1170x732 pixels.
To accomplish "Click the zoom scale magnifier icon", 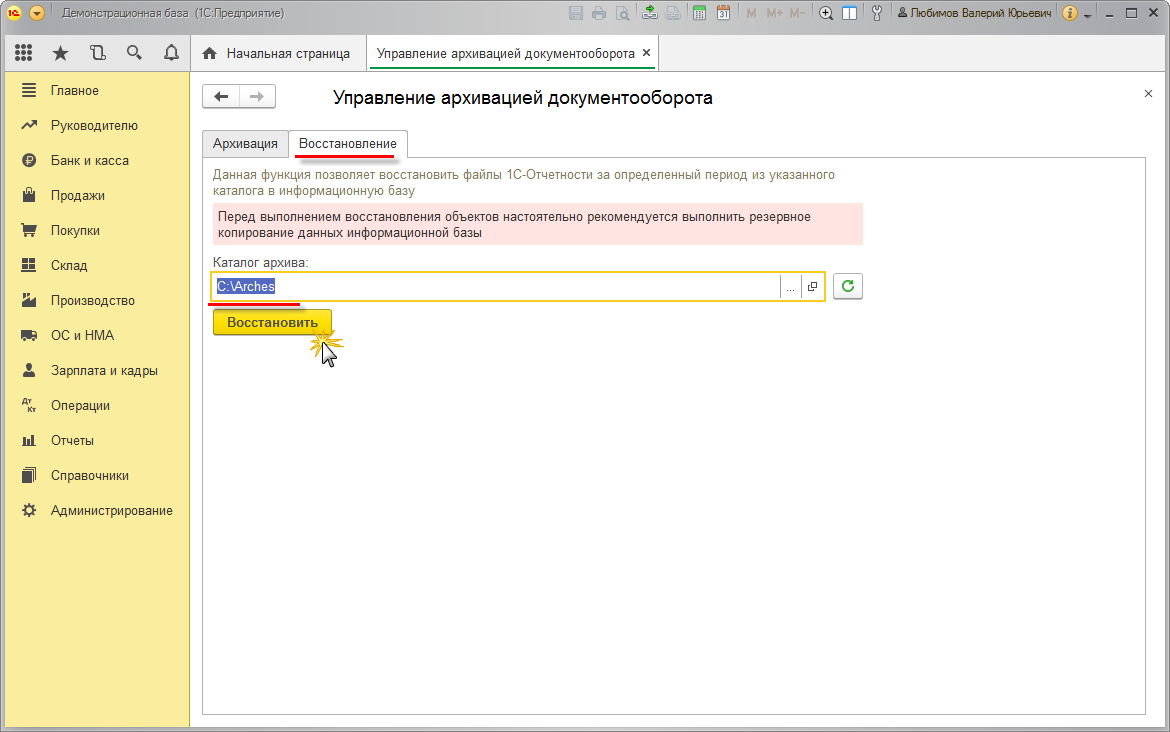I will [826, 13].
